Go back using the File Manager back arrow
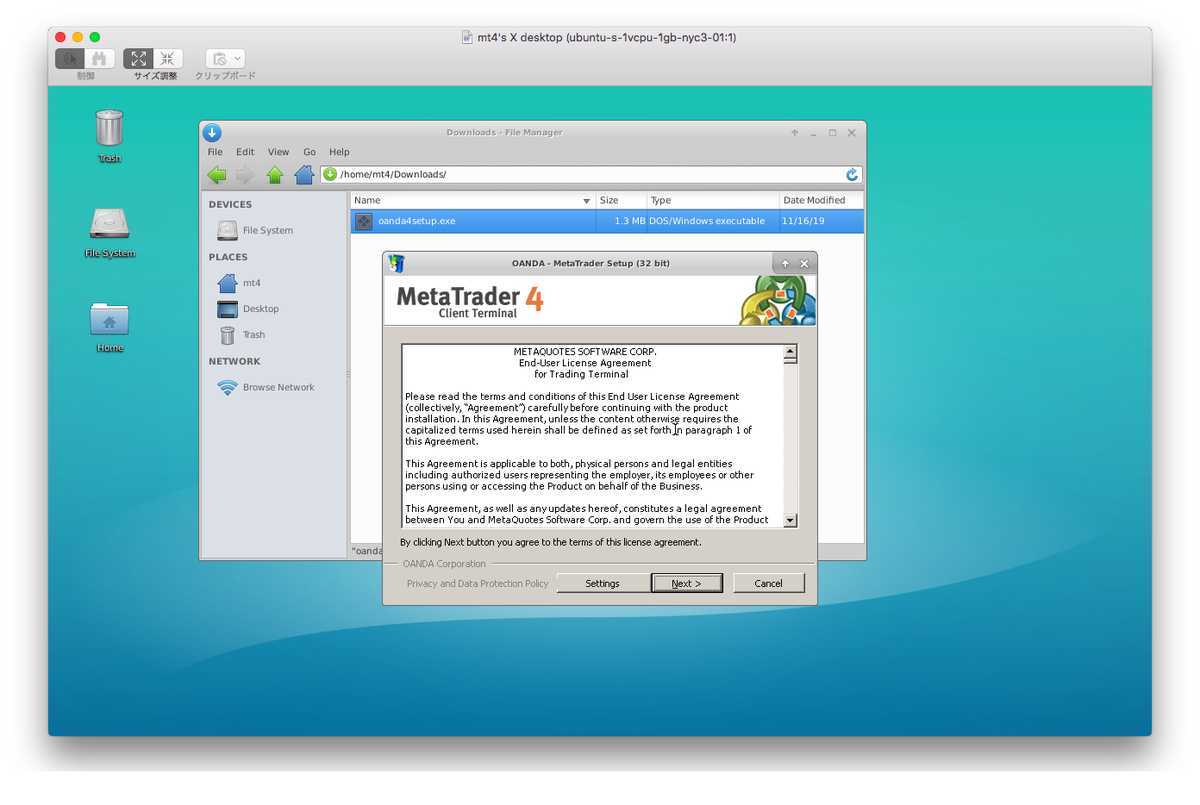Image resolution: width=1200 pixels, height=805 pixels. point(217,175)
